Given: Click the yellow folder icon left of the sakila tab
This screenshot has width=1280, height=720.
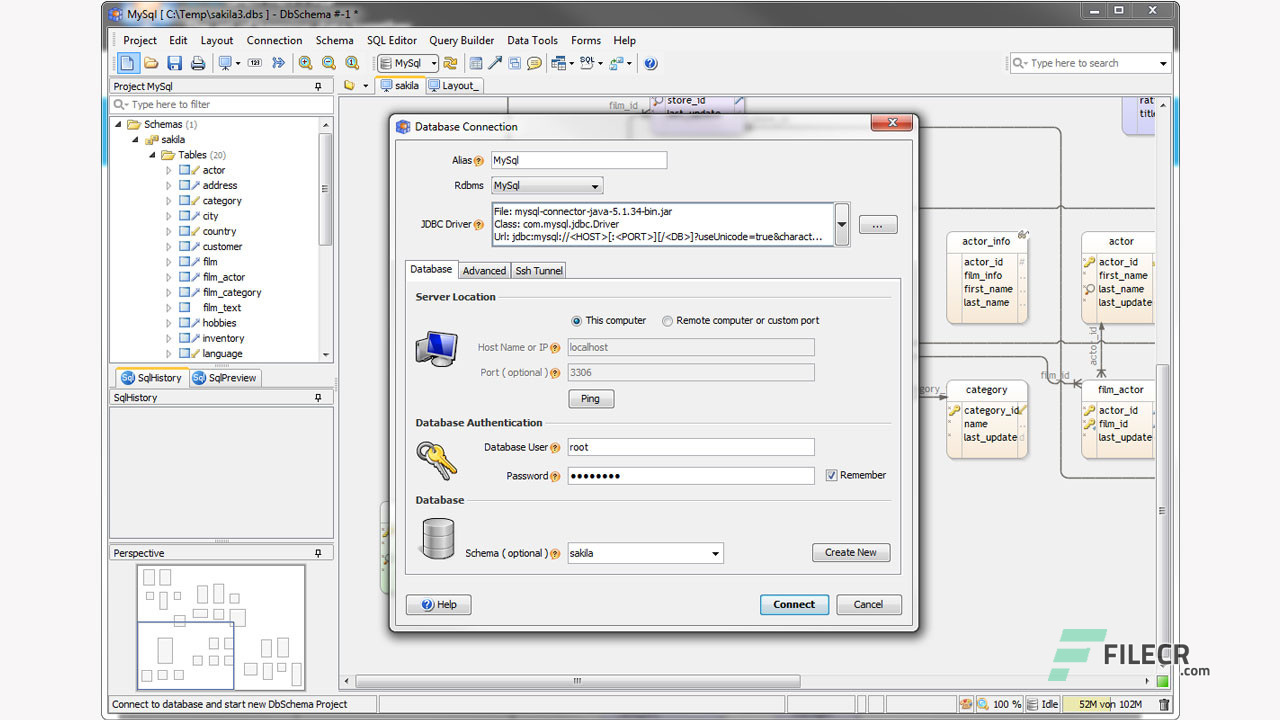Looking at the screenshot, I should (x=349, y=86).
